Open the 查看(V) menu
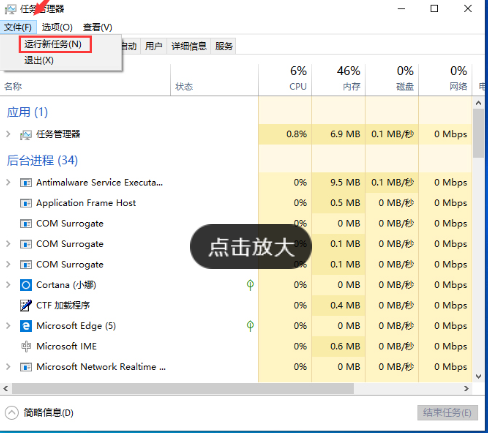The image size is (488, 433). point(98,27)
